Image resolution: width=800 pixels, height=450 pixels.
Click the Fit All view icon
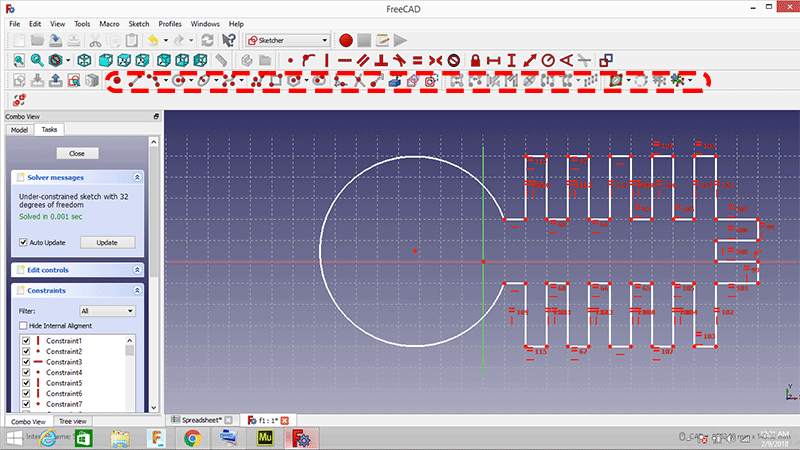(x=19, y=61)
